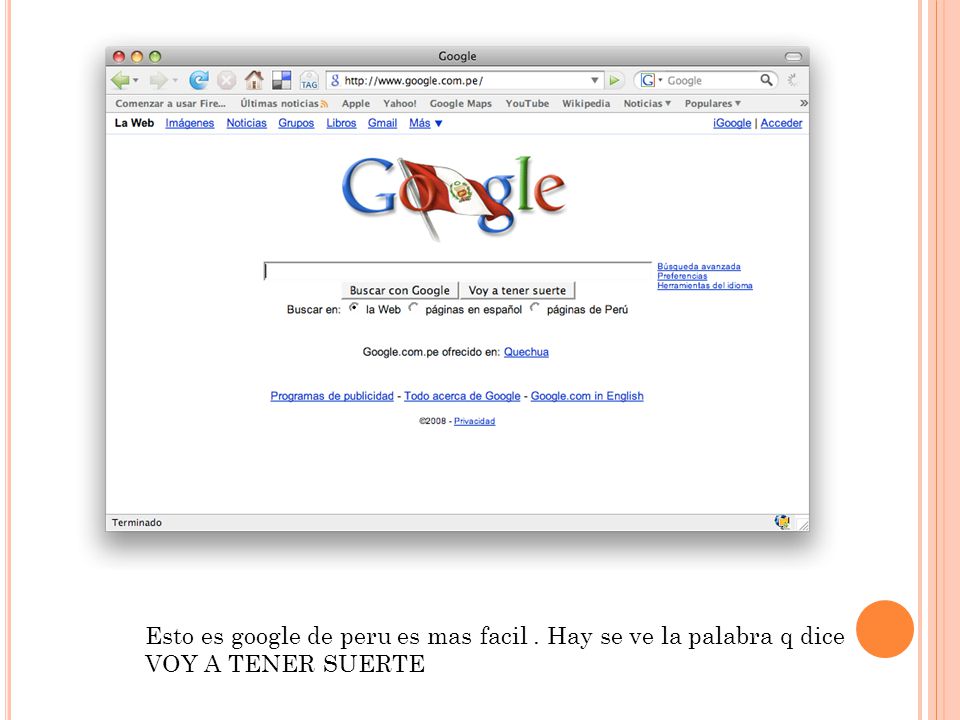Click the grey forward arrow in the toolbar
The height and width of the screenshot is (720, 960).
tap(158, 80)
